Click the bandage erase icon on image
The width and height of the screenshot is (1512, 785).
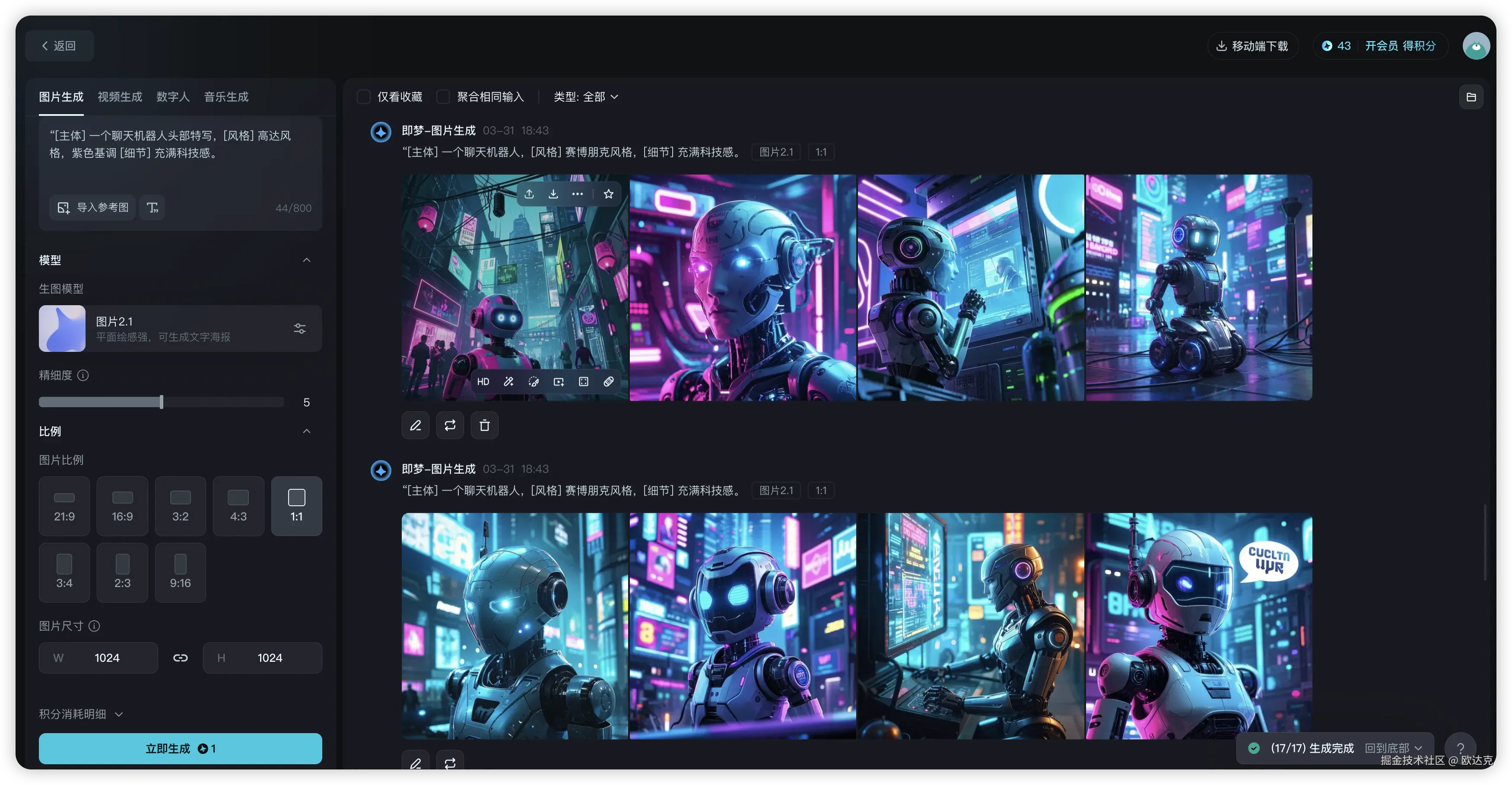pos(609,382)
